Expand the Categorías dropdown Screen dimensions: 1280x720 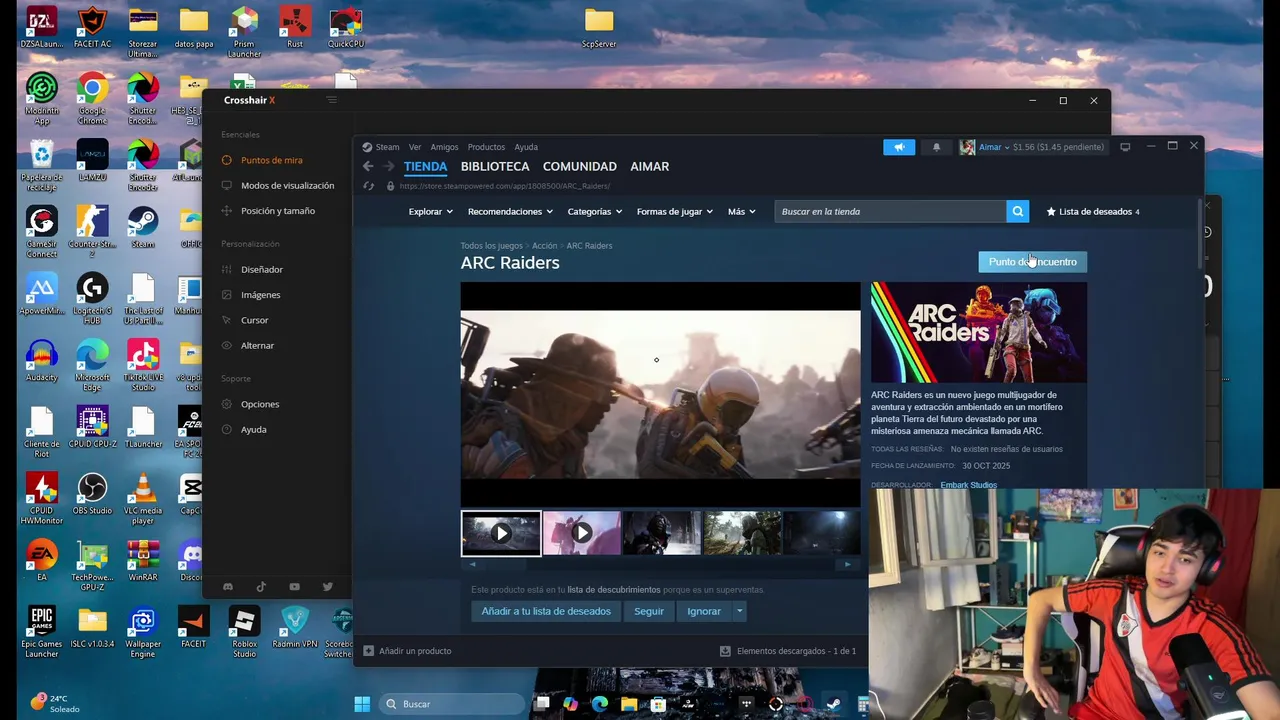[595, 211]
